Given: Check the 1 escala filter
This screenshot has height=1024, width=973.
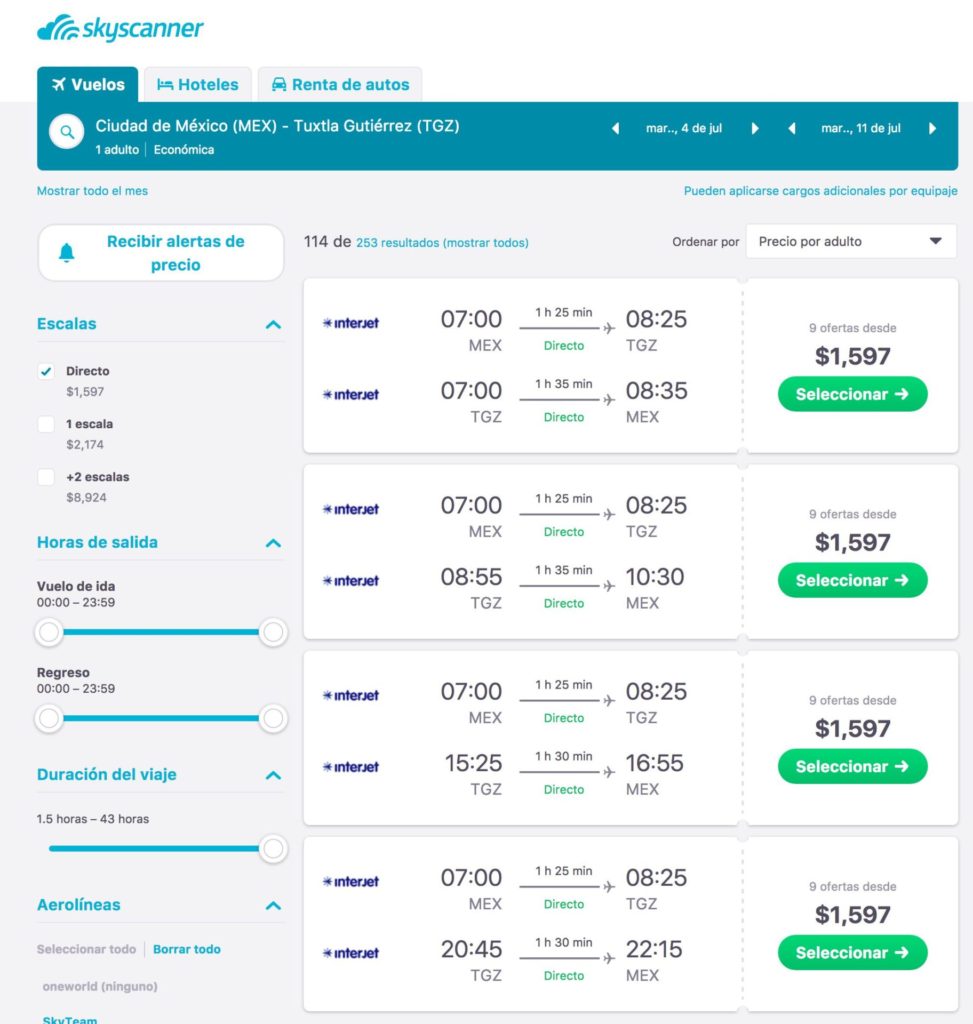Looking at the screenshot, I should (x=46, y=424).
